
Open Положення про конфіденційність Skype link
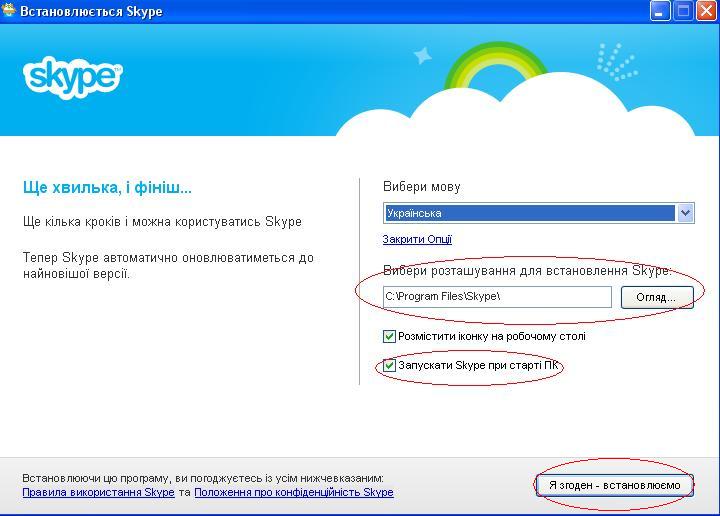[294, 492]
